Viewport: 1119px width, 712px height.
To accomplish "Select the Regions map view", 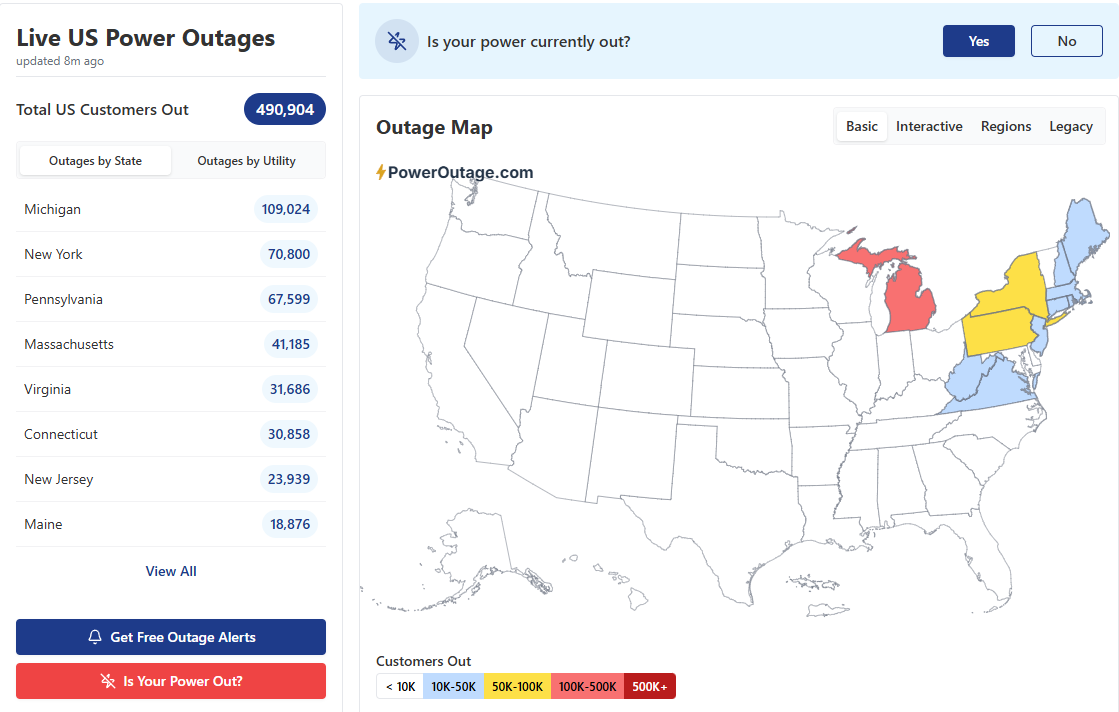I will pos(1006,126).
